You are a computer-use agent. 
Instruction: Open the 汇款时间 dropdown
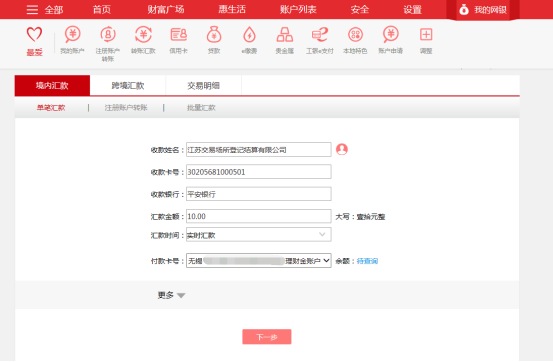tap(259, 235)
